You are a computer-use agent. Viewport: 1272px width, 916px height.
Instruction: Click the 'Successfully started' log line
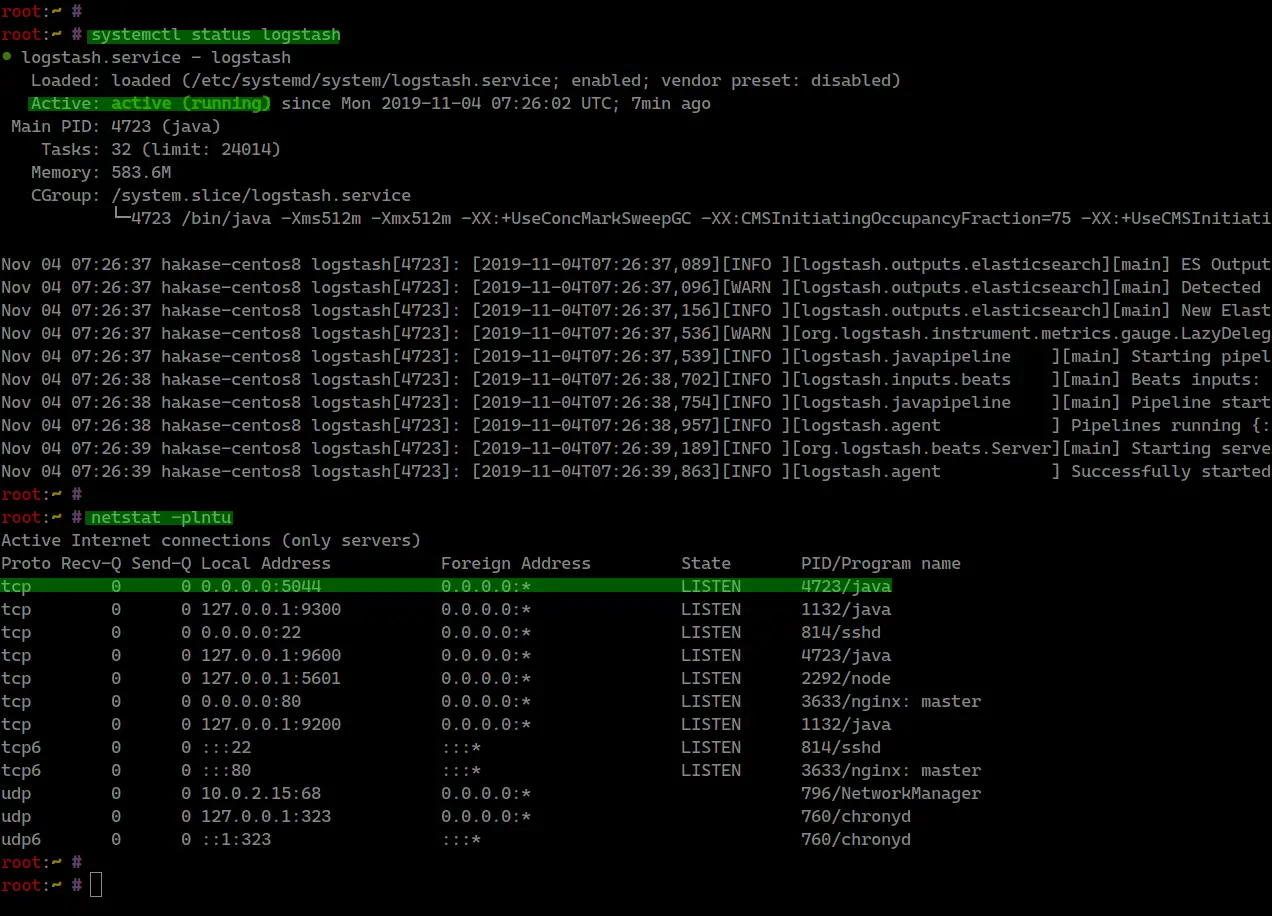[x=636, y=472]
